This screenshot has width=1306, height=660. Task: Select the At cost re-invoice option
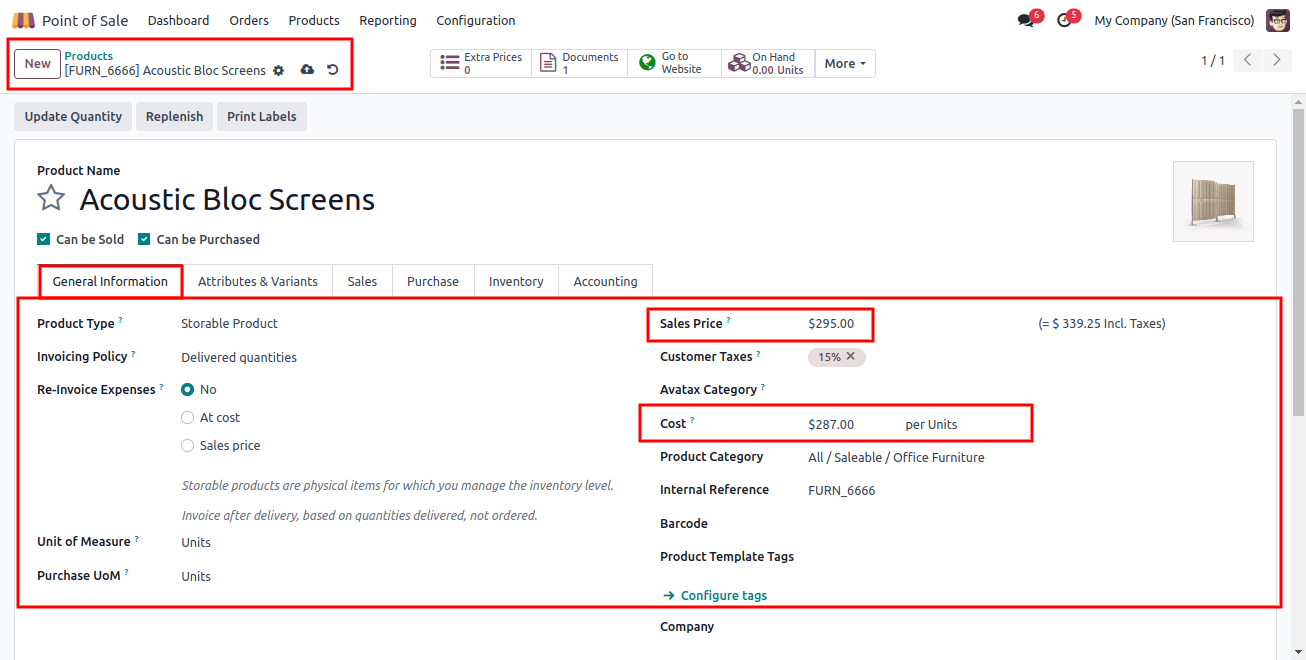click(x=188, y=418)
